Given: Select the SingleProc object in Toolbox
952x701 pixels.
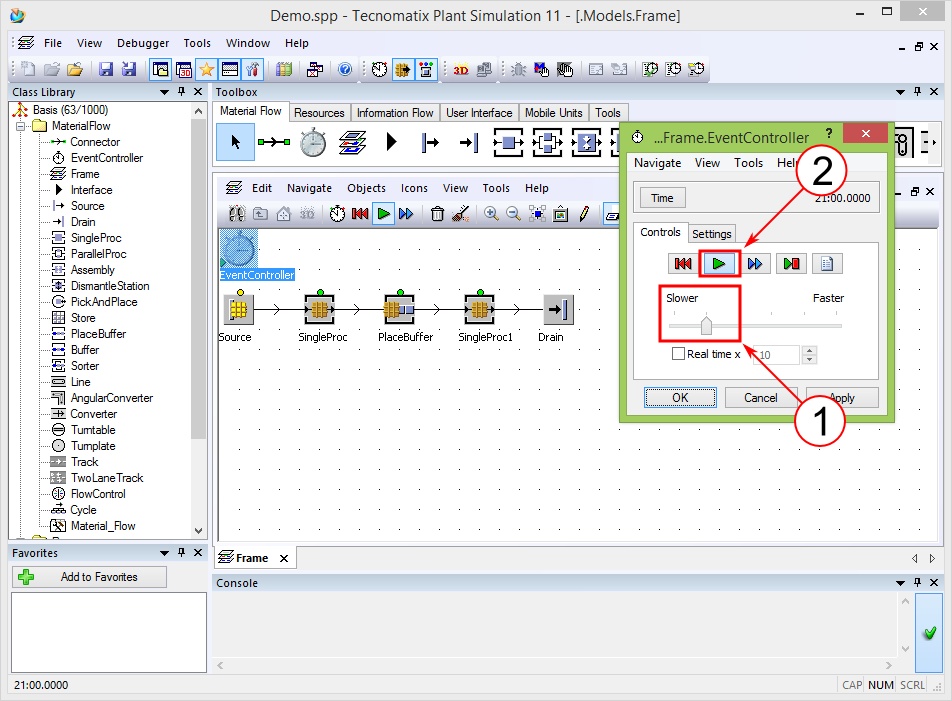Looking at the screenshot, I should [x=508, y=143].
